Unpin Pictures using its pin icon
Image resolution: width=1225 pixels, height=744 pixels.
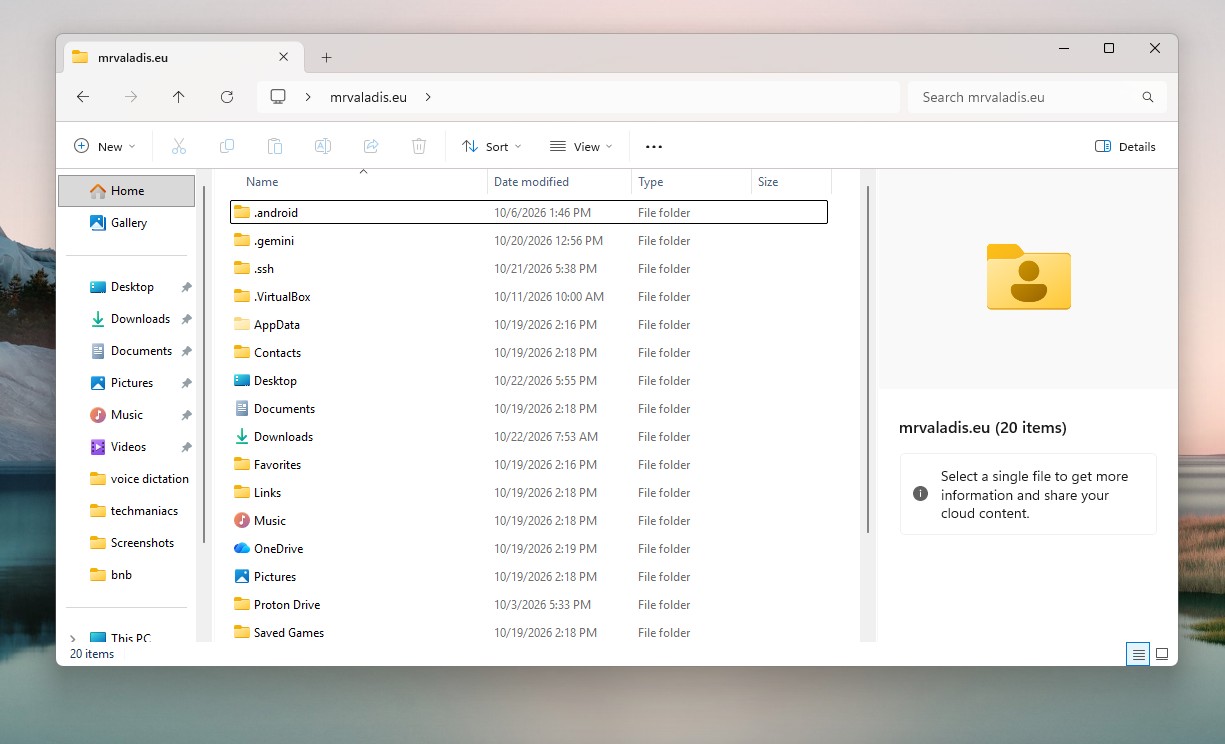point(186,383)
